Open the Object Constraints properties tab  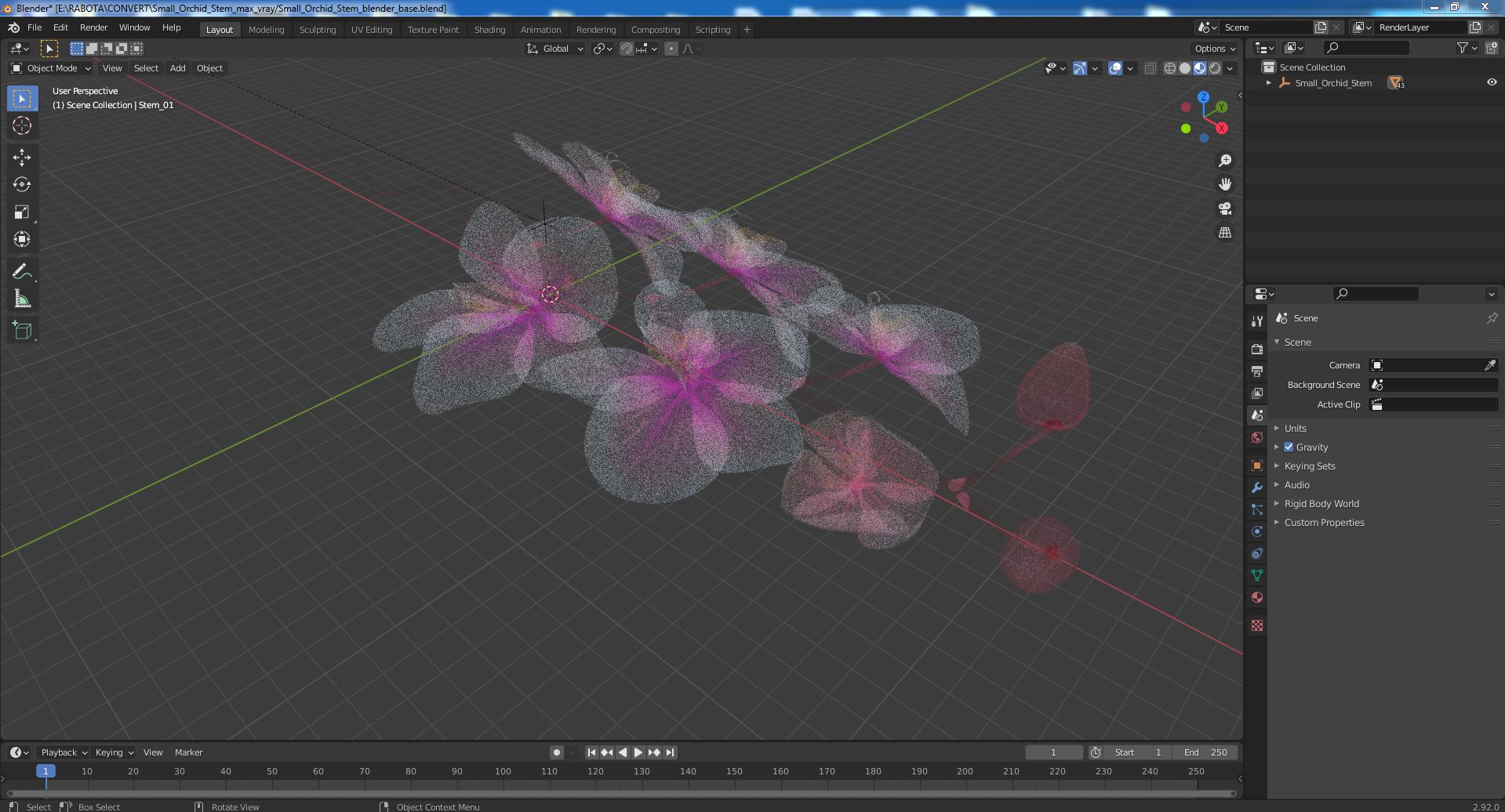(1257, 553)
